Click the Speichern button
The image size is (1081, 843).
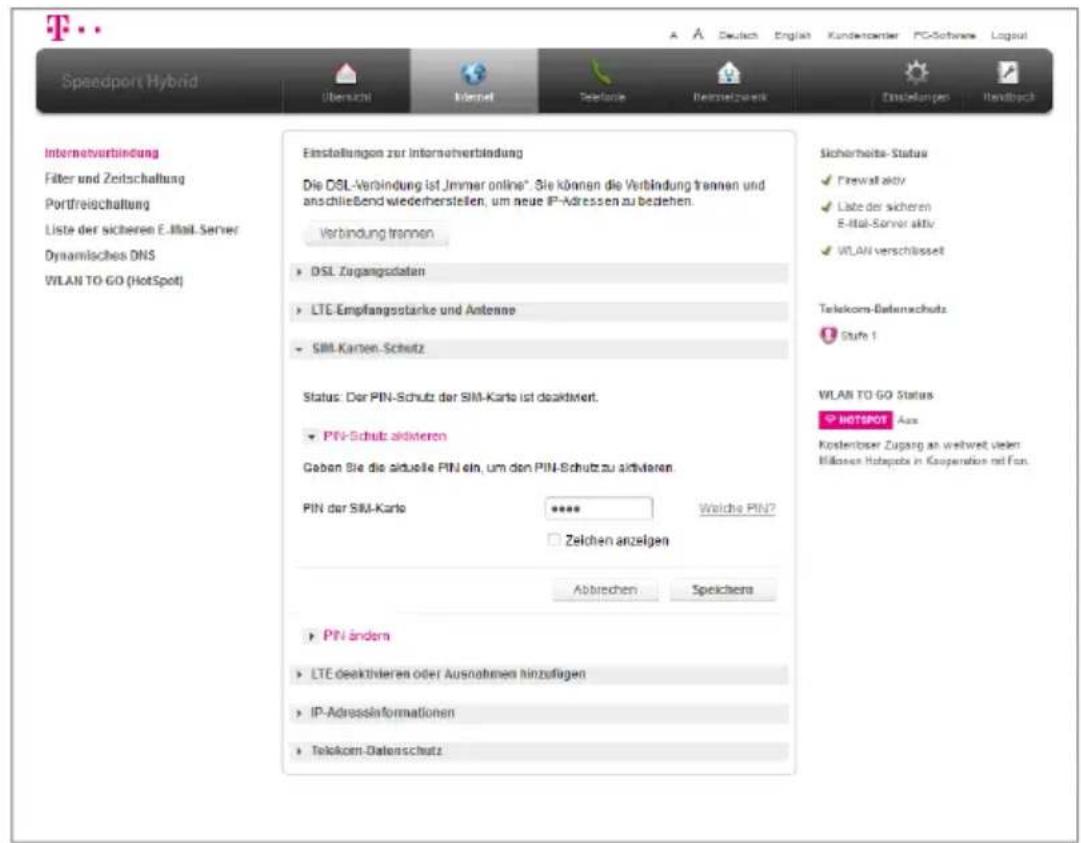pyautogui.click(x=723, y=590)
